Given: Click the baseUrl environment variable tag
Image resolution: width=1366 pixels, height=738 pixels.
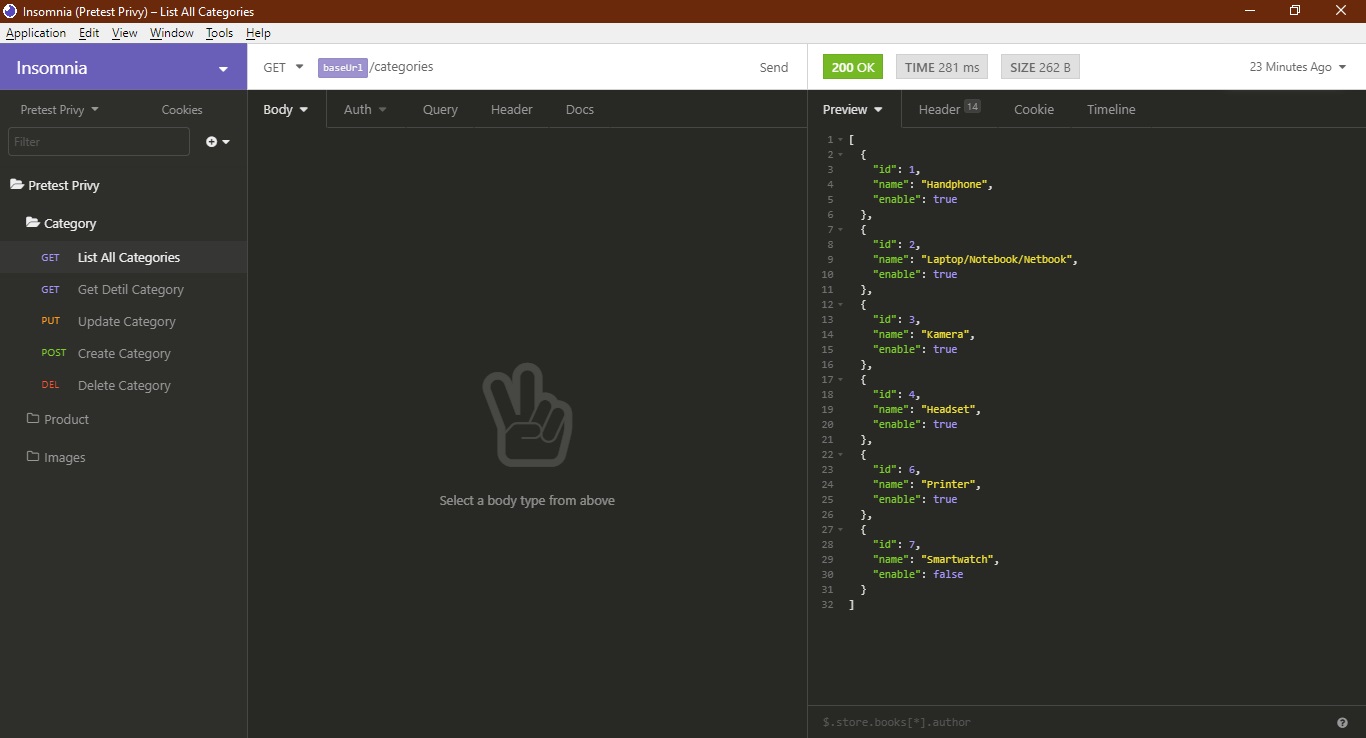Looking at the screenshot, I should point(343,67).
